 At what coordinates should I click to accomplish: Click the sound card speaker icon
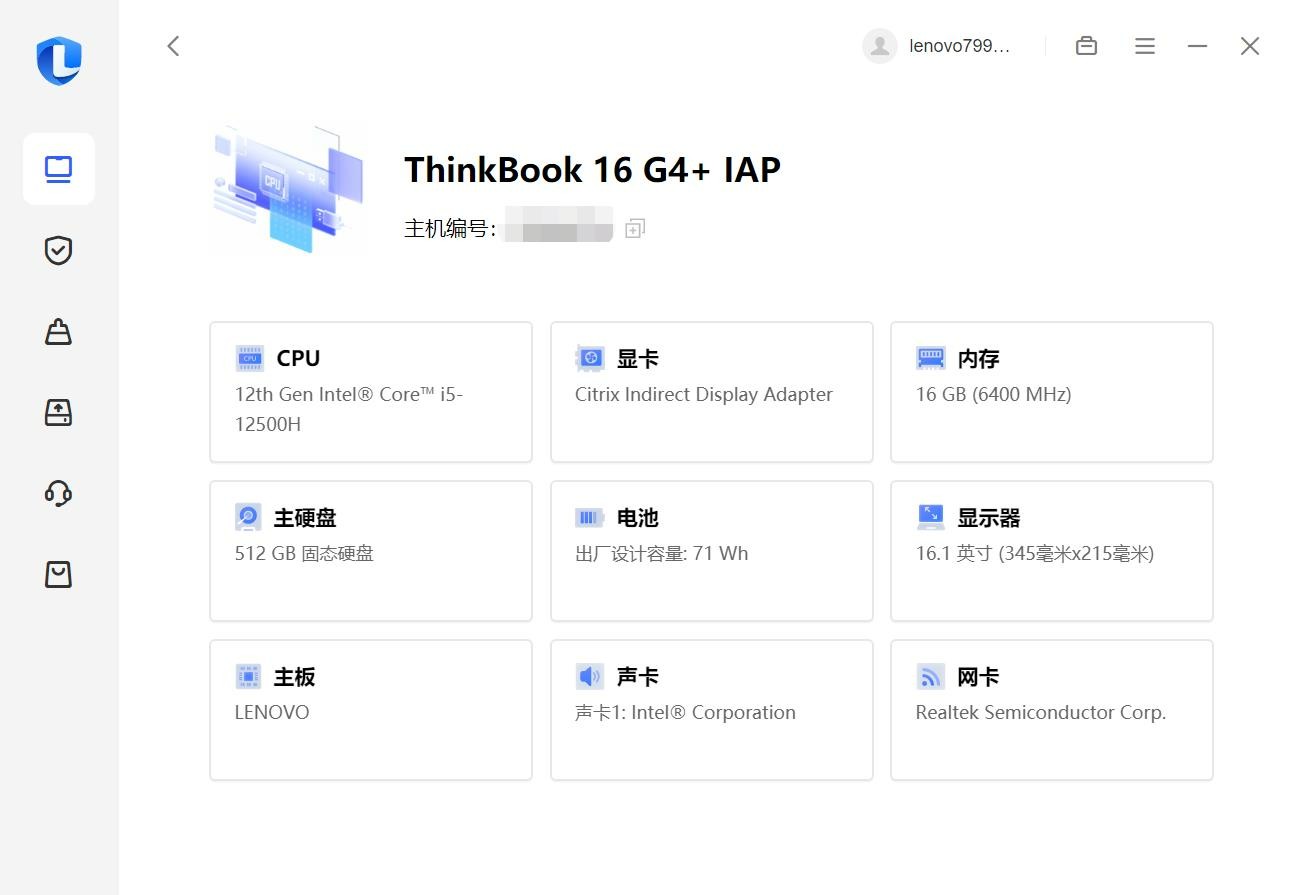click(590, 677)
